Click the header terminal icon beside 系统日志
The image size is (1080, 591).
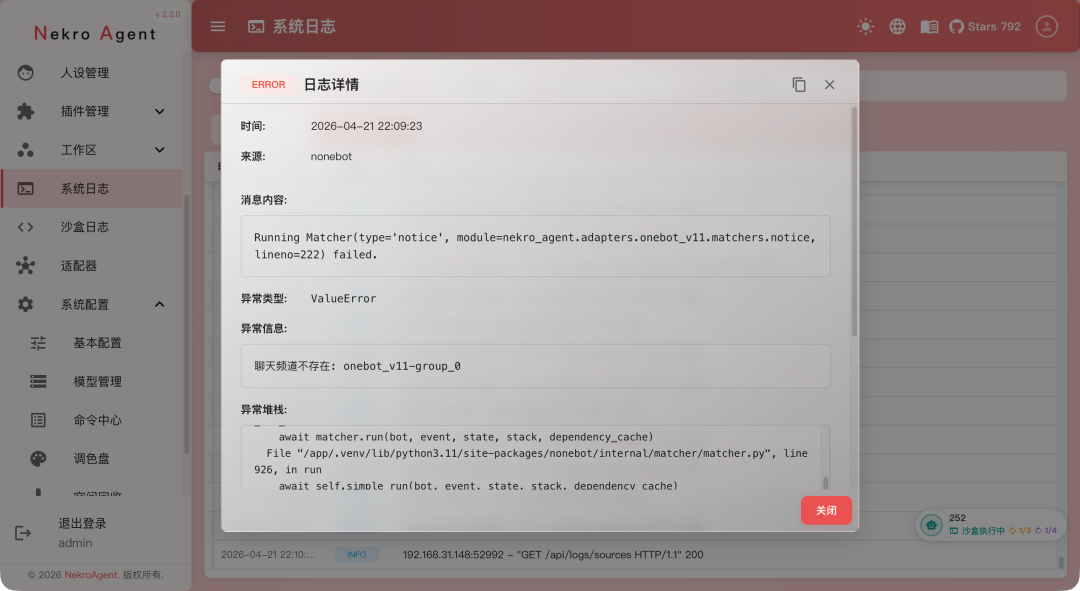pyautogui.click(x=256, y=26)
